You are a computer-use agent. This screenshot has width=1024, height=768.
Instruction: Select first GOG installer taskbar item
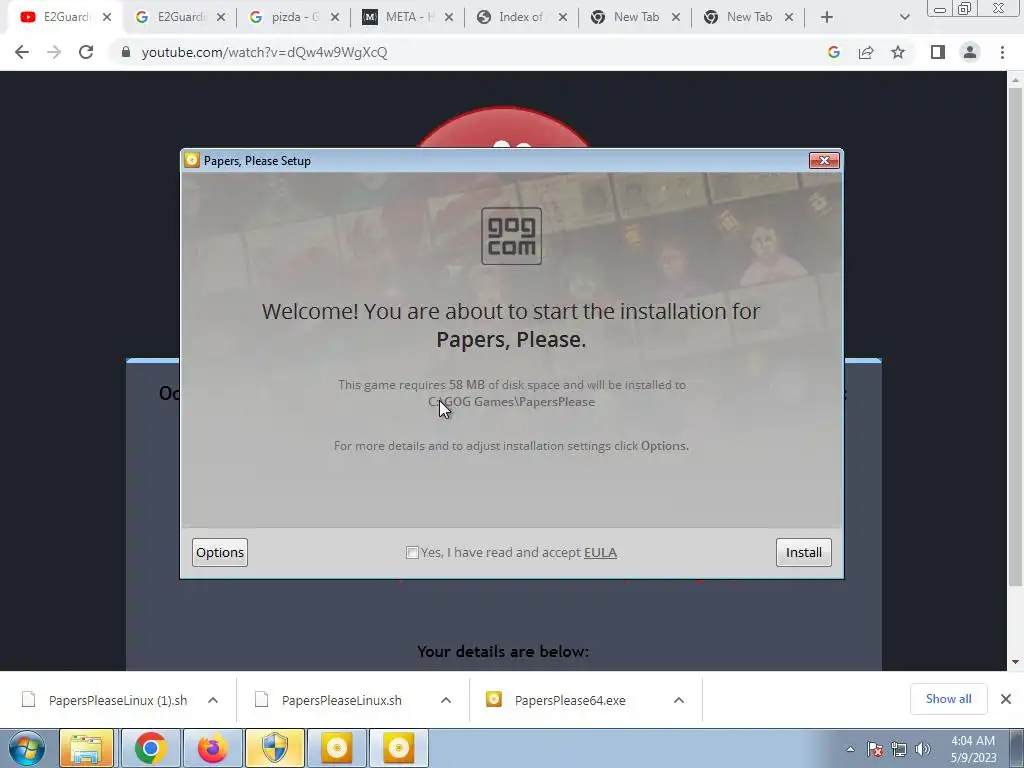pos(337,748)
